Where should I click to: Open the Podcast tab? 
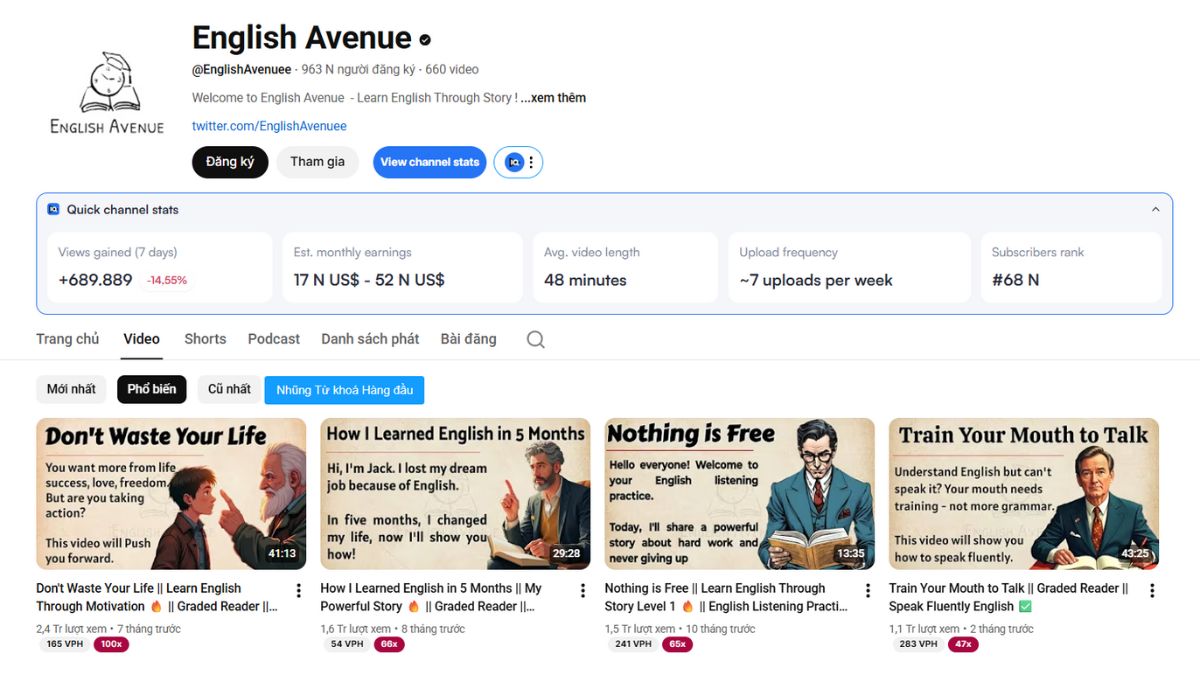(273, 339)
